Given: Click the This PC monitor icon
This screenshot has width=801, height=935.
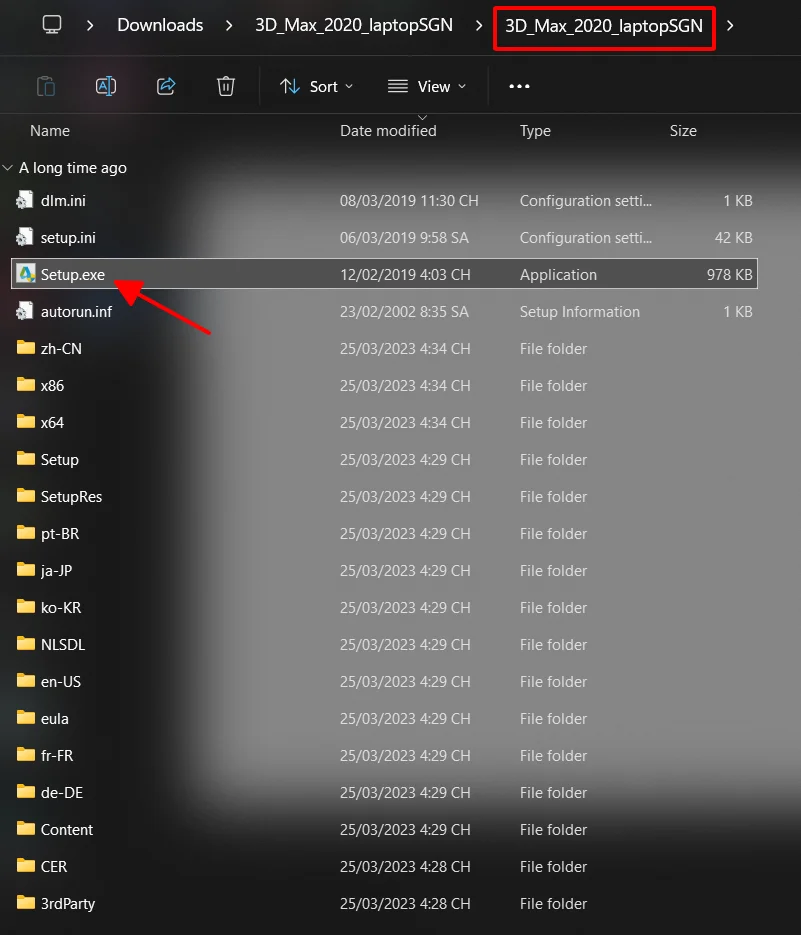Looking at the screenshot, I should 53,25.
